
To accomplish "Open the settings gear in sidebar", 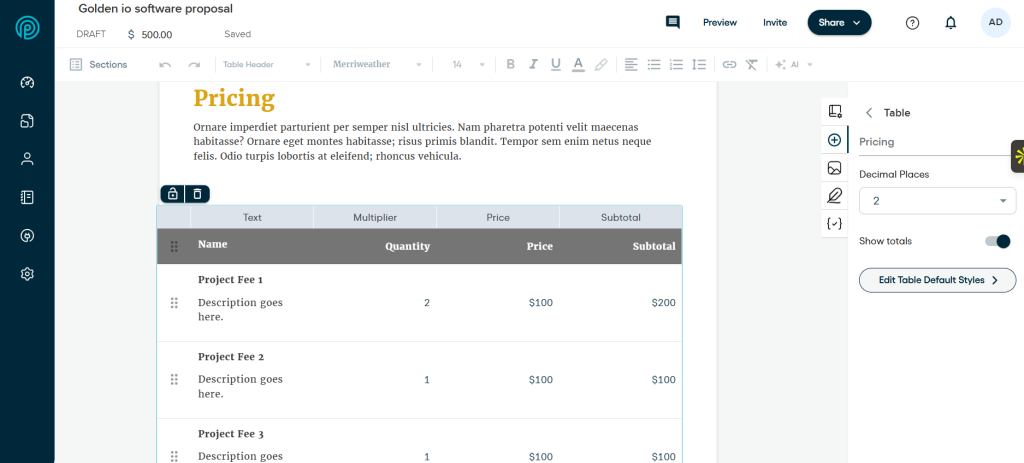I will [27, 274].
